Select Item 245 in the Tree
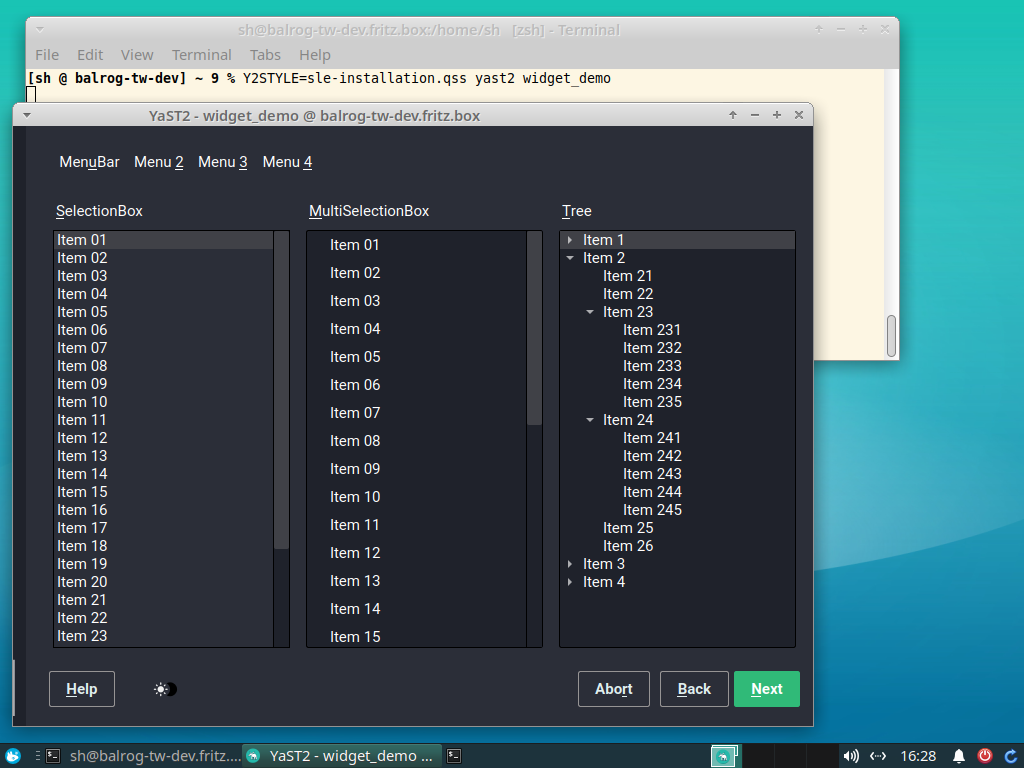 [652, 510]
